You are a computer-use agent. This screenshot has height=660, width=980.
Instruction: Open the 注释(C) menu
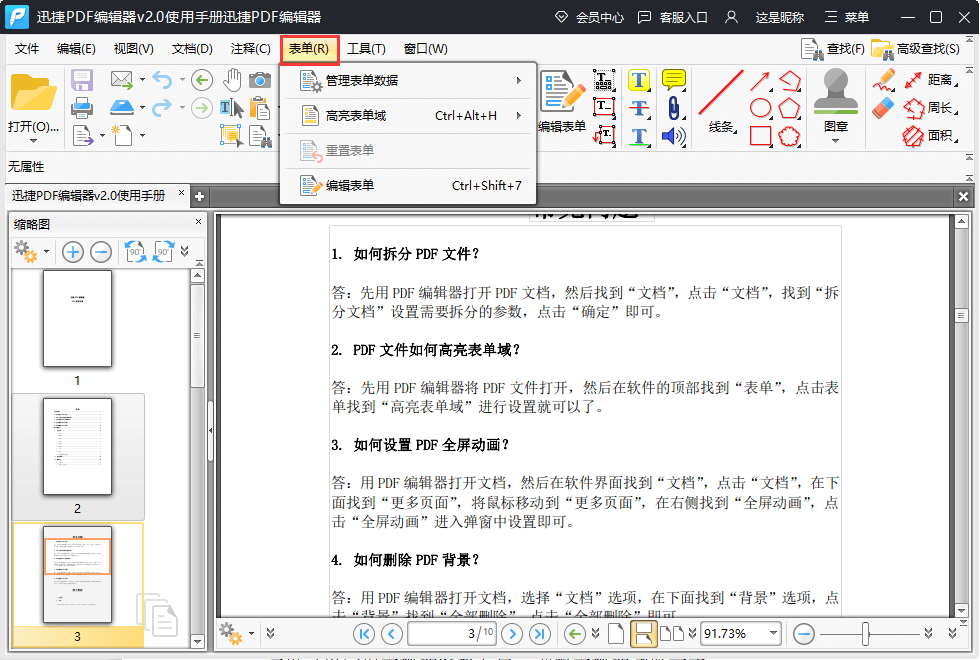(250, 48)
